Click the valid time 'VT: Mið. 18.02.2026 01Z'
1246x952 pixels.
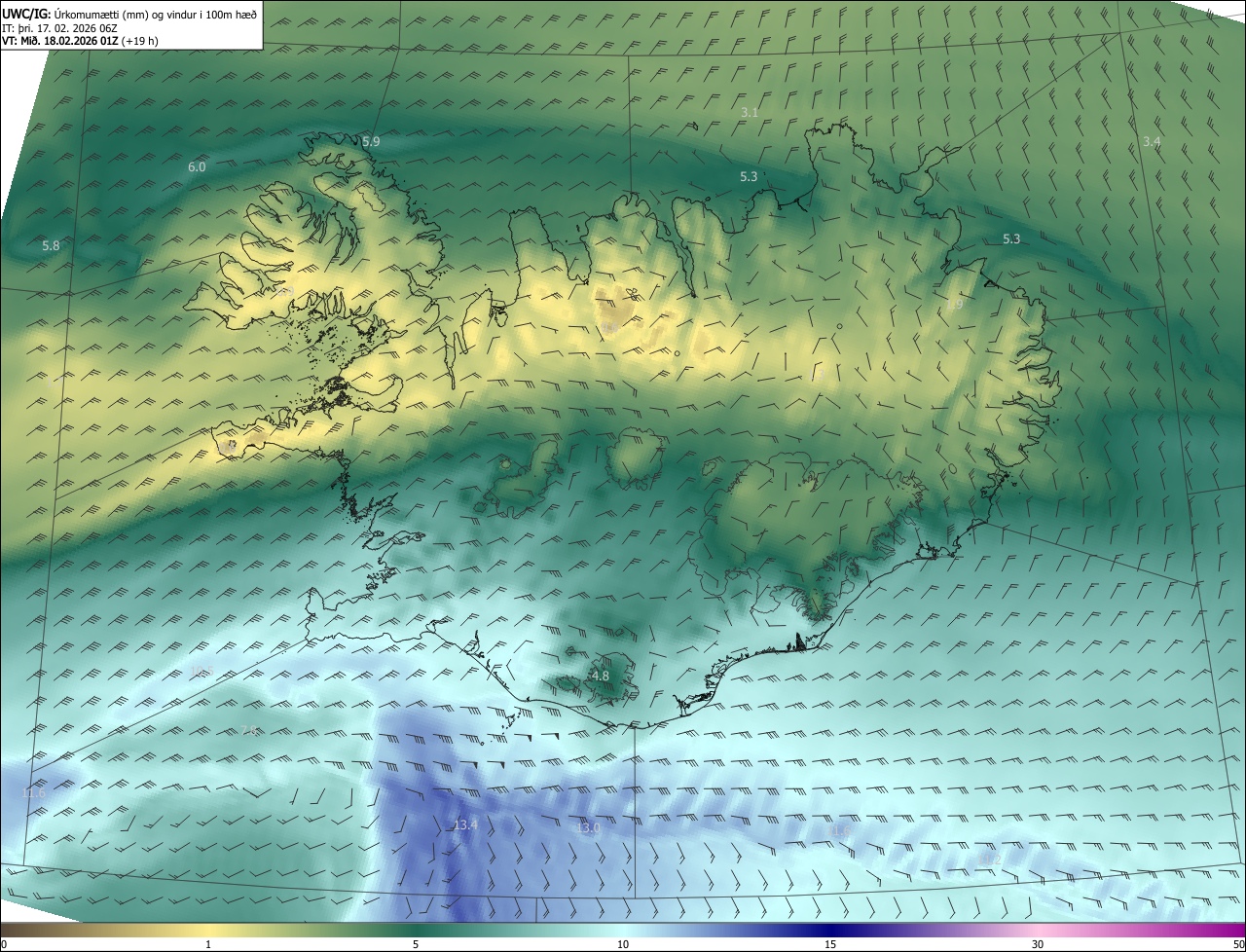coord(60,41)
